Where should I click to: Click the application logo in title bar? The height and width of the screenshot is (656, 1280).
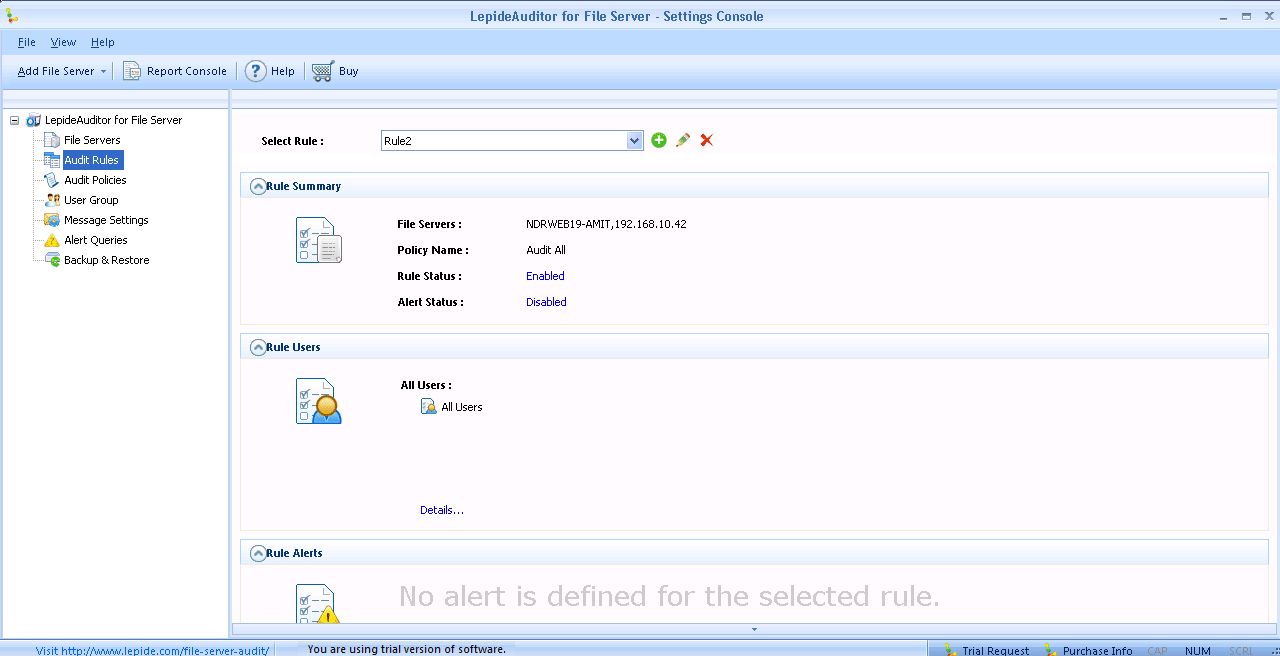[x=12, y=15]
